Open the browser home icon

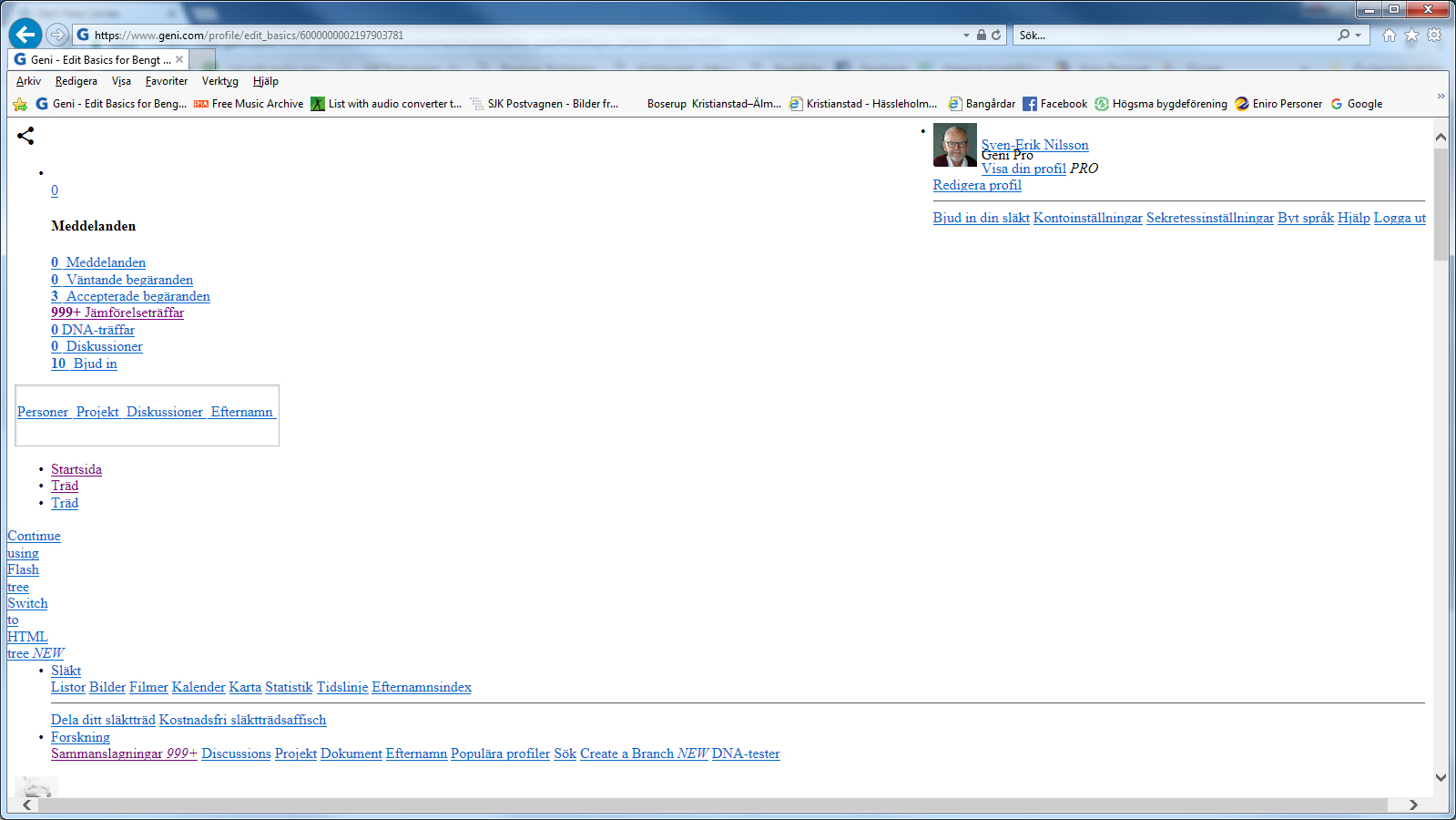1389,36
